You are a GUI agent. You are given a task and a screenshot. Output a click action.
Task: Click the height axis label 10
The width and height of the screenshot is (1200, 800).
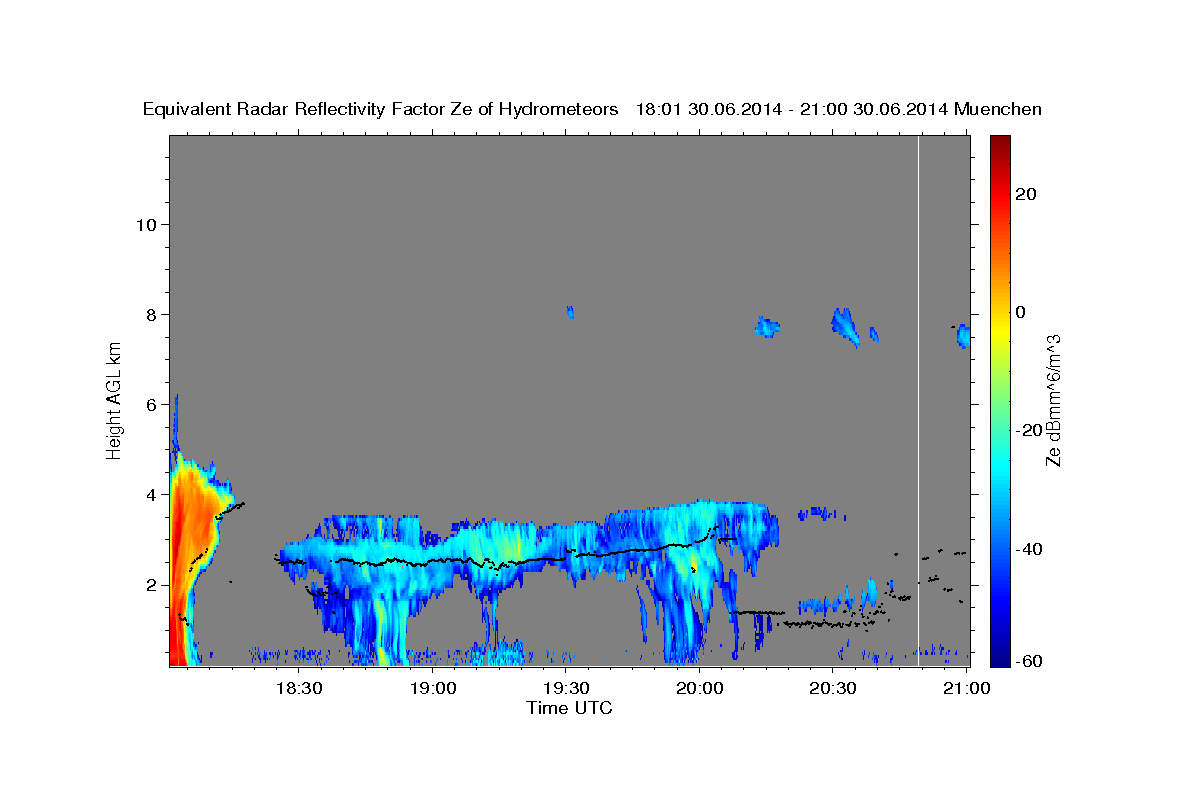[x=145, y=224]
